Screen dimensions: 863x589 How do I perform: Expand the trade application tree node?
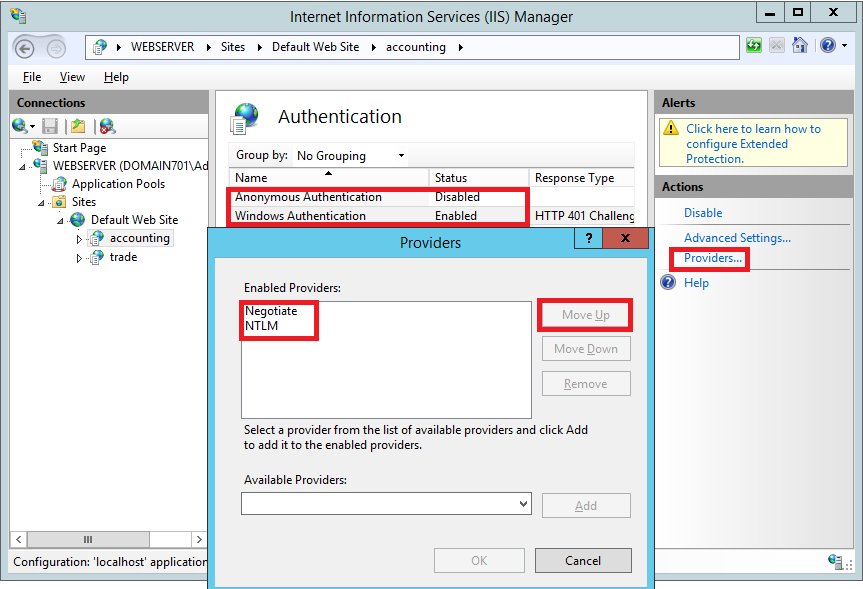click(x=80, y=258)
